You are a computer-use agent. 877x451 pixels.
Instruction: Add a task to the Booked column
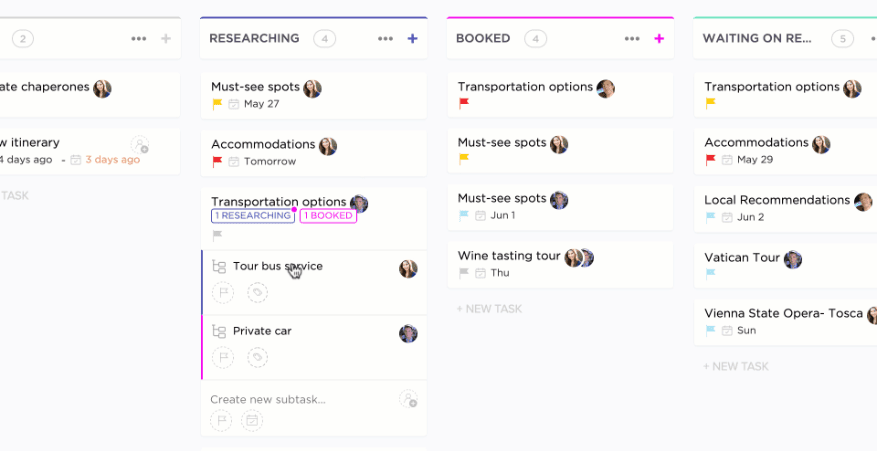coord(659,39)
